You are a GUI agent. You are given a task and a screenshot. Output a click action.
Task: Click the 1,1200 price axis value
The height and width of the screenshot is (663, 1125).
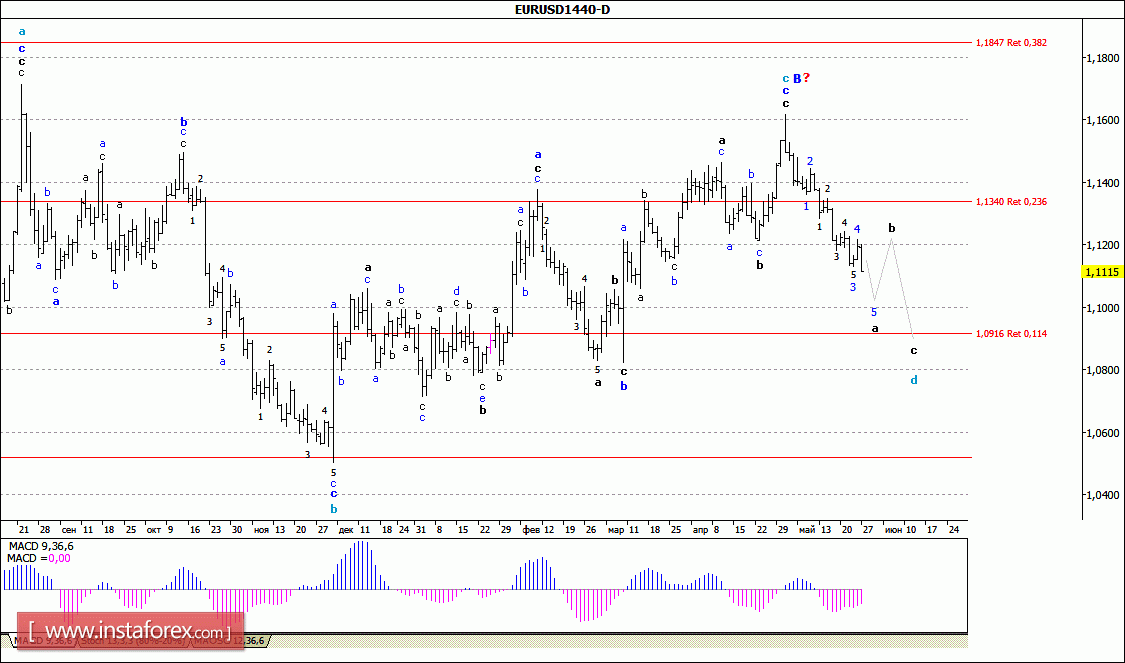pos(1103,245)
